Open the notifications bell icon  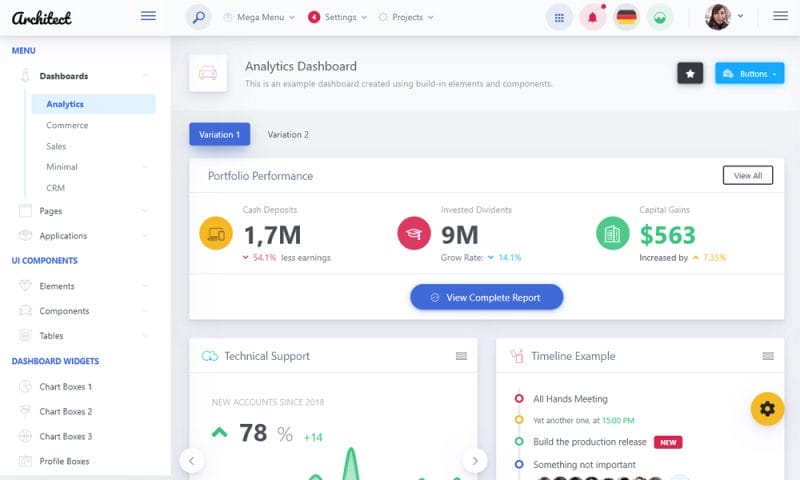[x=592, y=17]
